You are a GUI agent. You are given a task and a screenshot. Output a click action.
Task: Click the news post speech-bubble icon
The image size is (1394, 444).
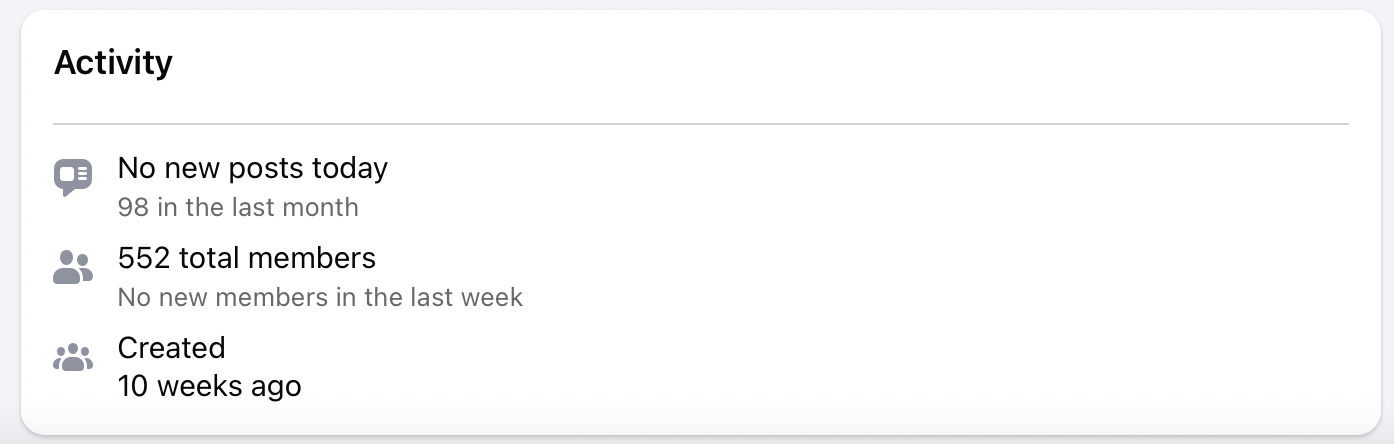pos(72,177)
